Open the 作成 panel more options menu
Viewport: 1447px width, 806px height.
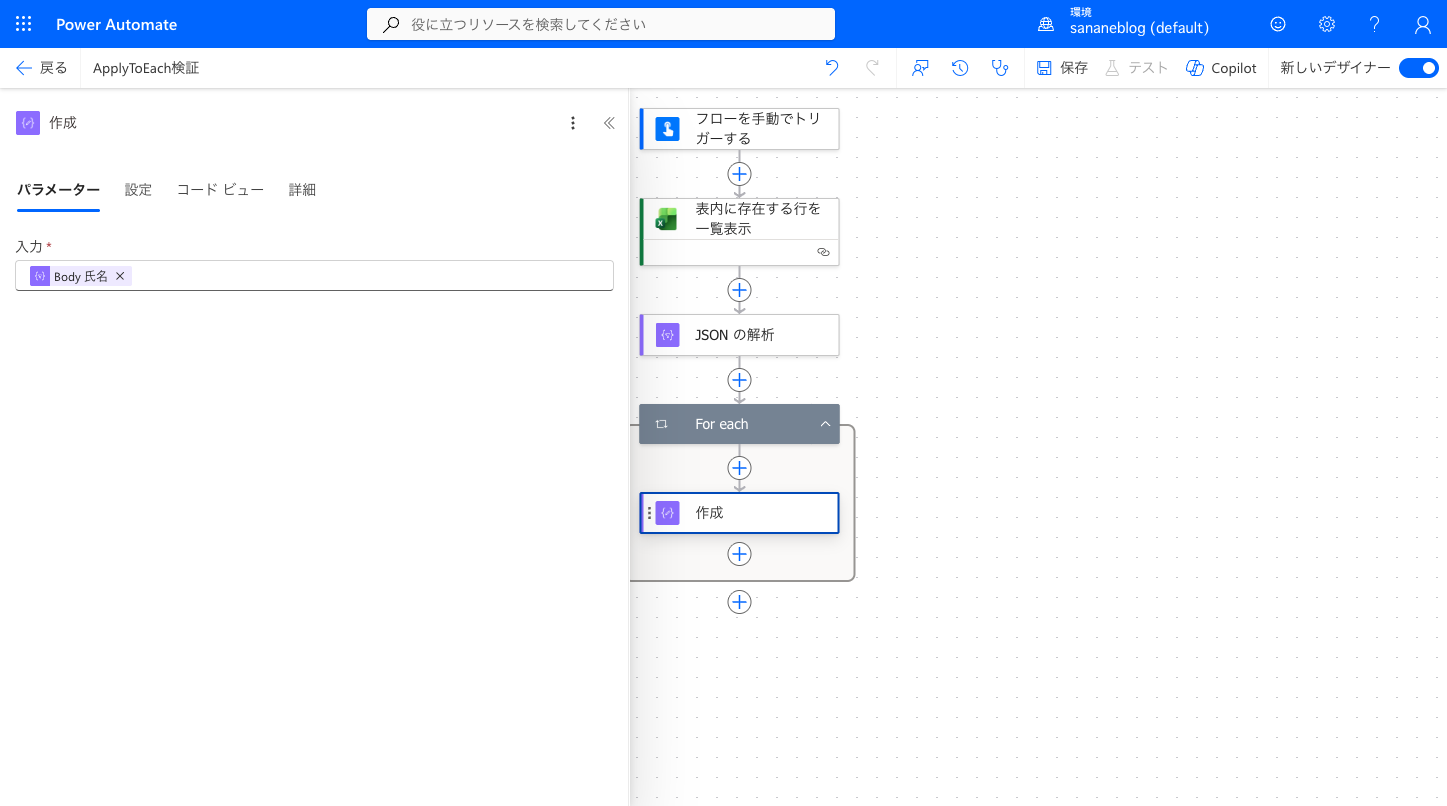(573, 123)
